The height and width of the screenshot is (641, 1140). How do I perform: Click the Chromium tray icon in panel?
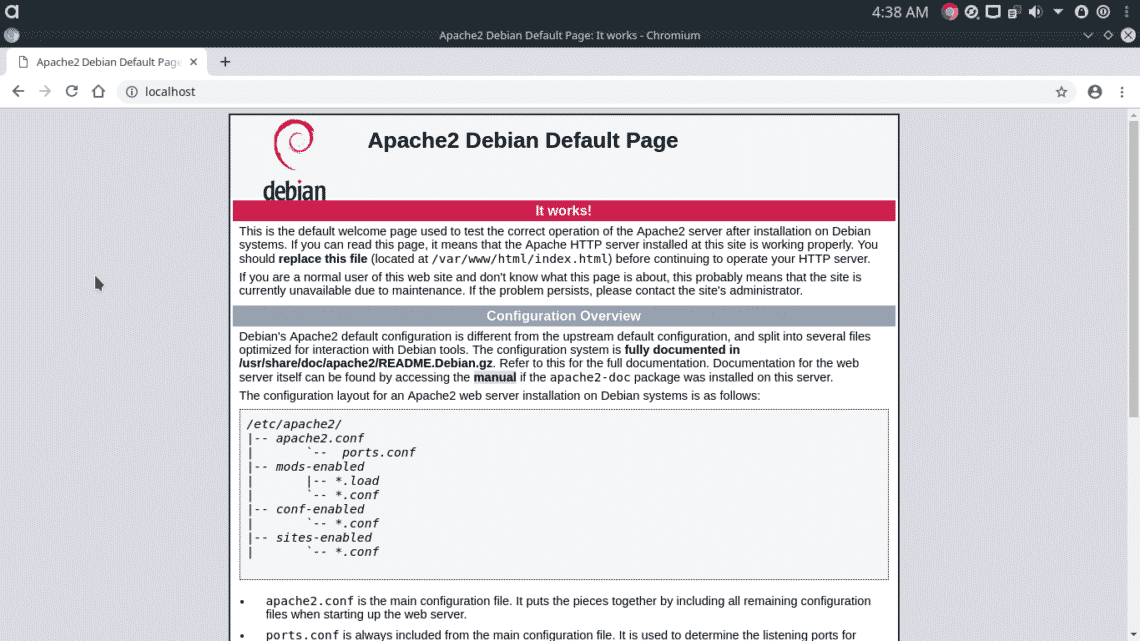point(950,12)
